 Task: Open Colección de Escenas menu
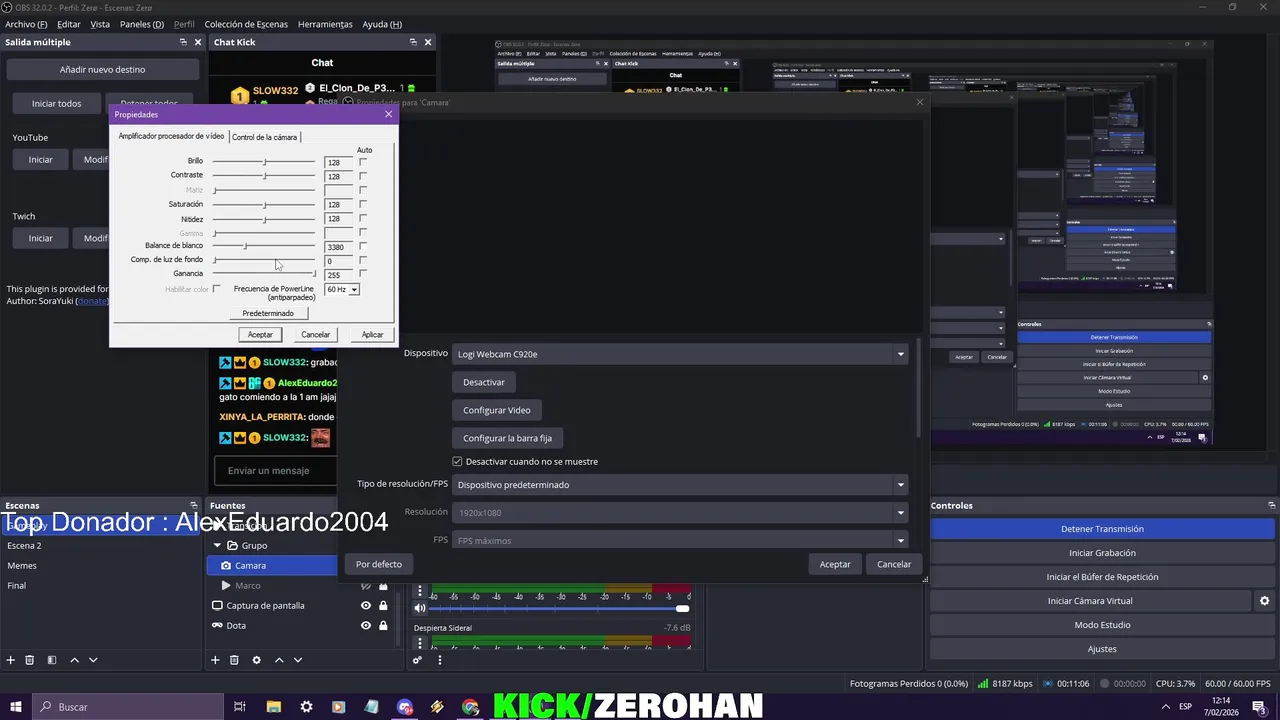pyautogui.click(x=246, y=24)
